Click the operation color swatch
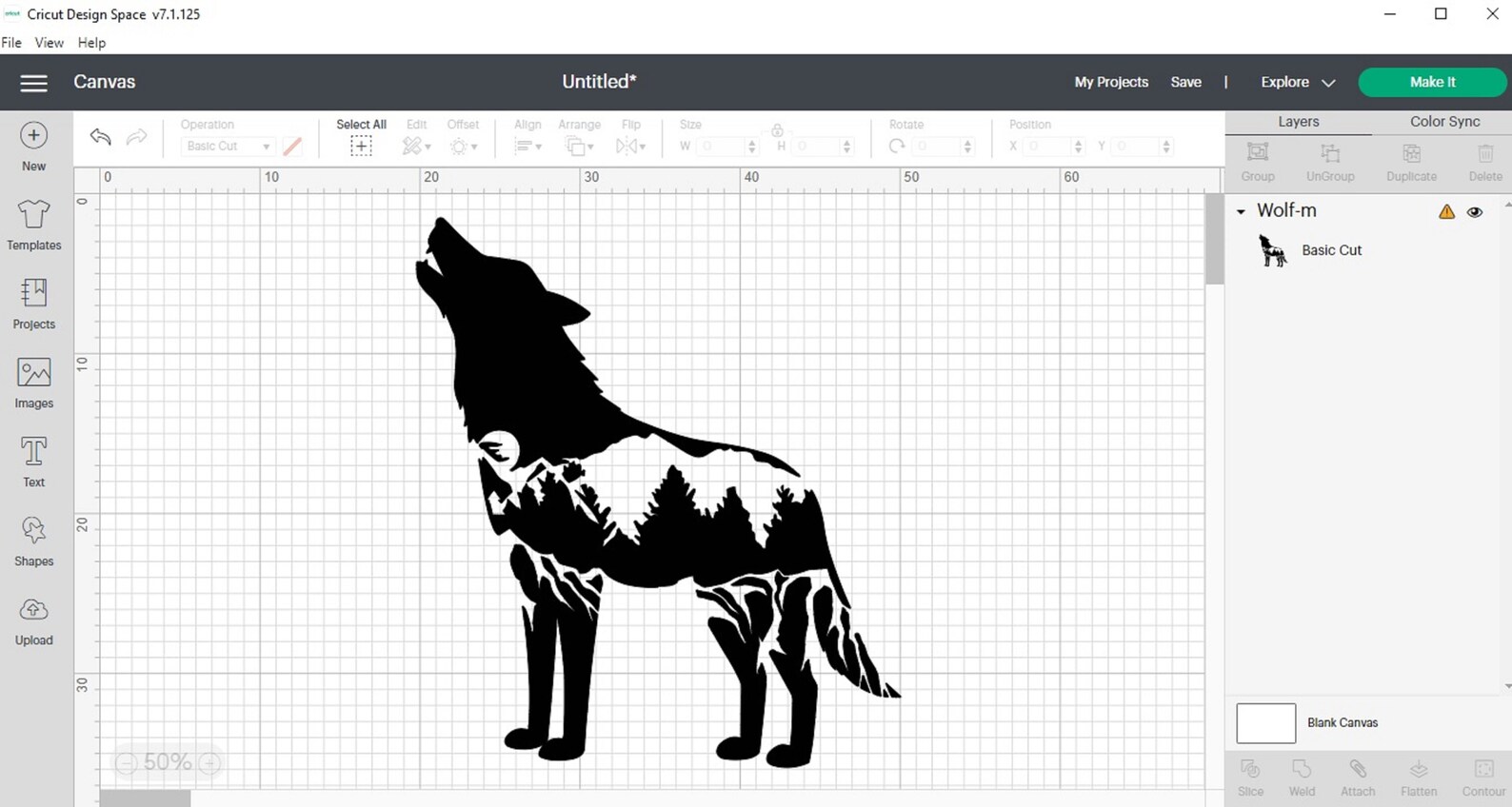Image resolution: width=1512 pixels, height=807 pixels. (x=292, y=146)
